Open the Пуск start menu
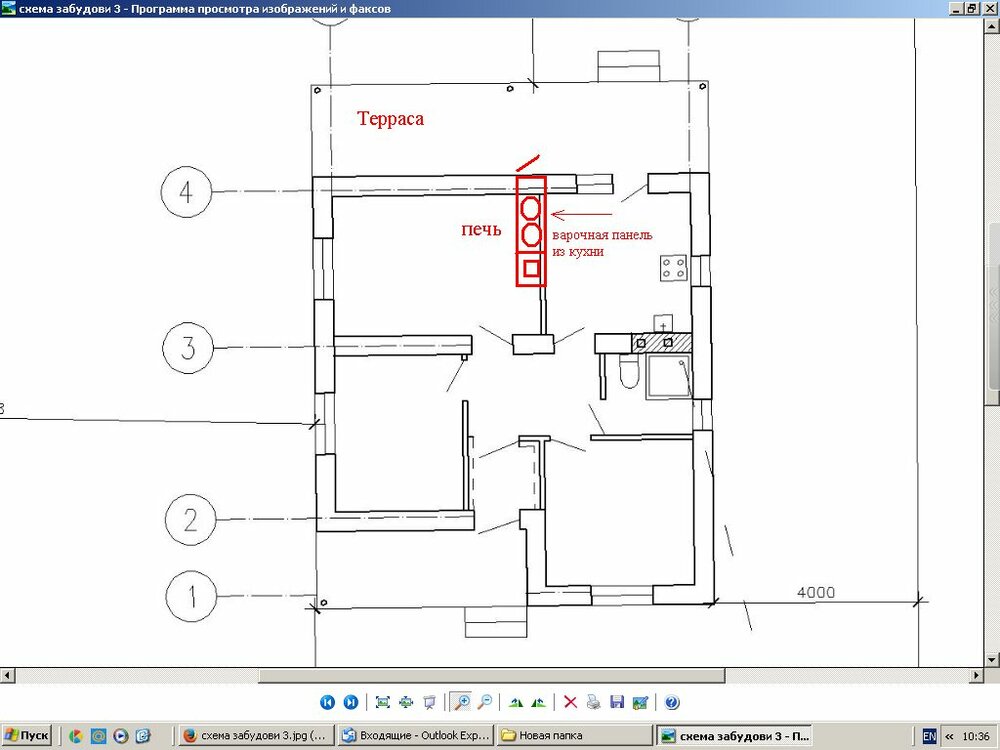 [26, 735]
